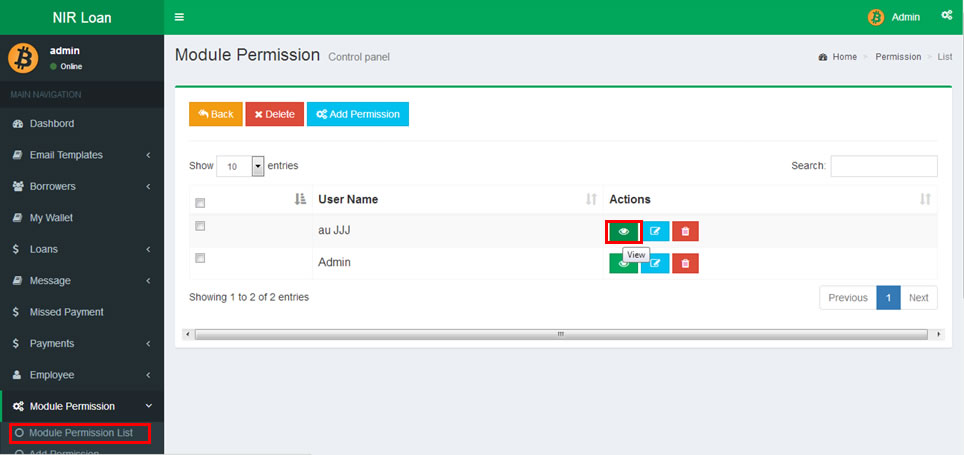Click the Add Permission button
Viewport: 964px width, 455px height.
click(x=358, y=114)
